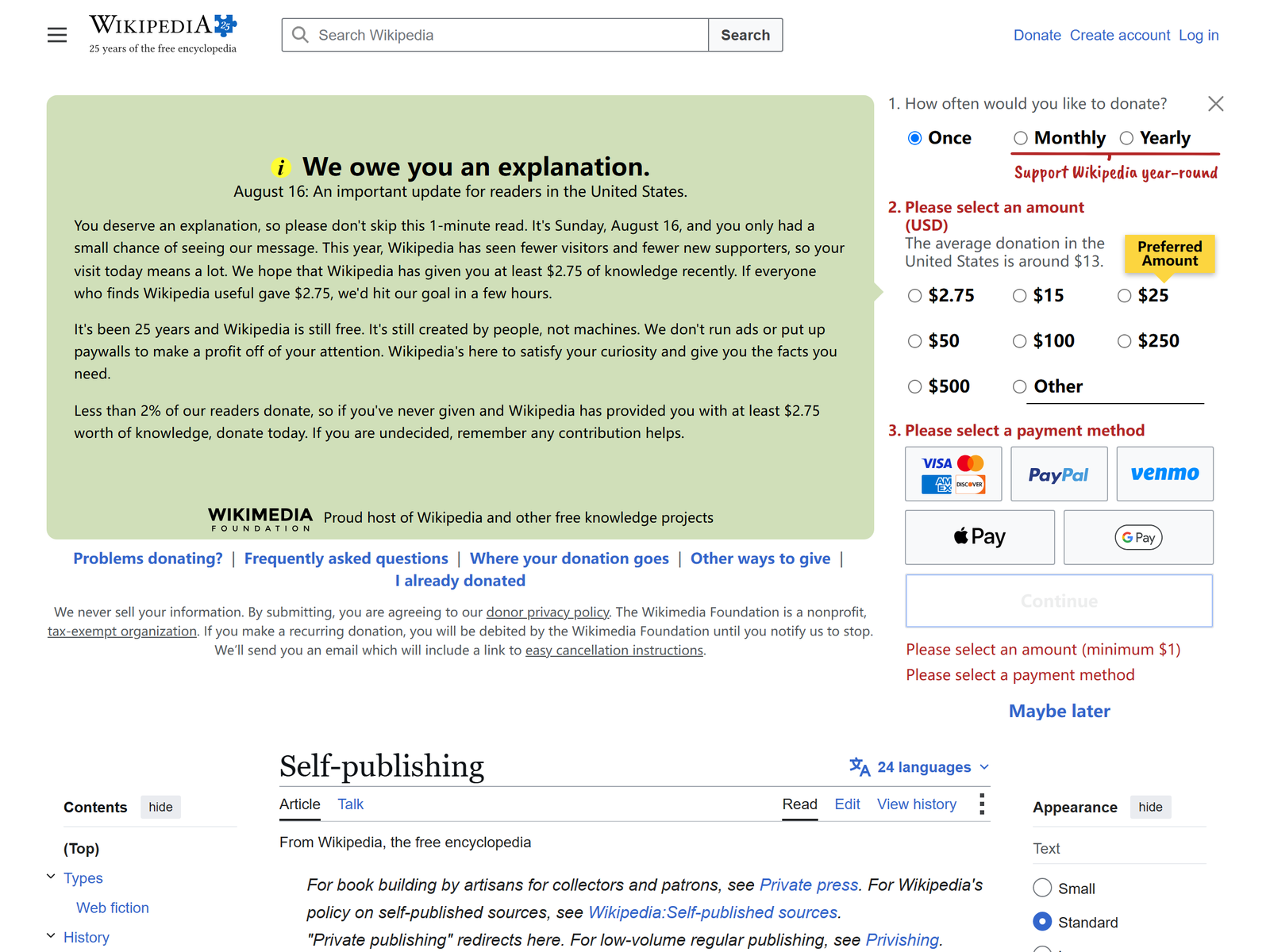
Task: Open History section in contents
Action: tap(87, 937)
